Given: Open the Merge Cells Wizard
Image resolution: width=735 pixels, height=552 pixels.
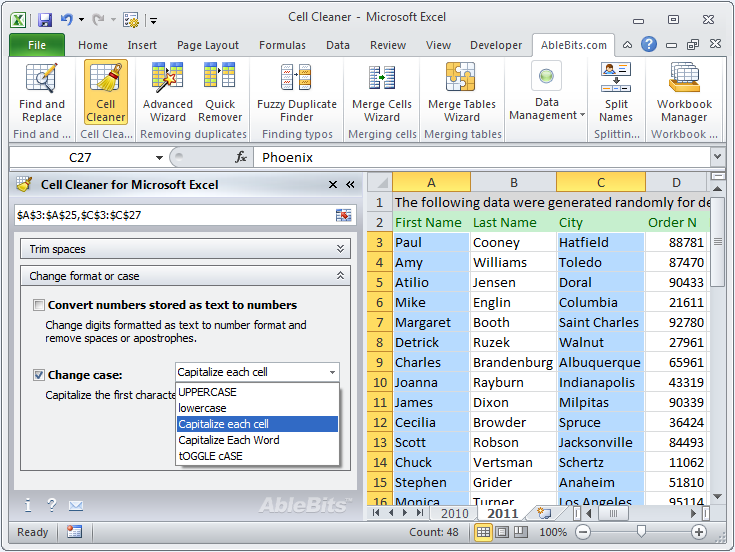Looking at the screenshot, I should click(382, 93).
